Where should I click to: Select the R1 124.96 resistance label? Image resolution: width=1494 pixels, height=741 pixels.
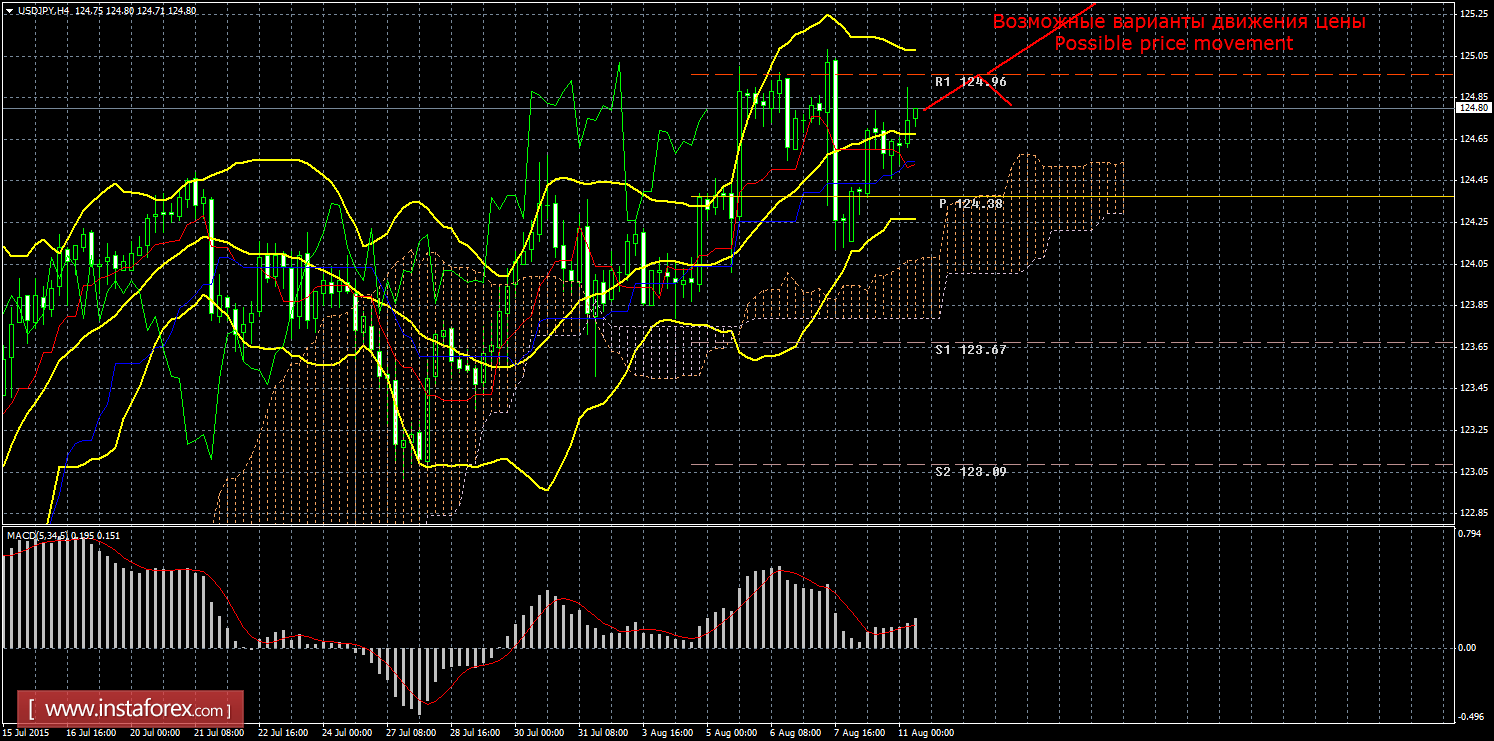click(970, 81)
